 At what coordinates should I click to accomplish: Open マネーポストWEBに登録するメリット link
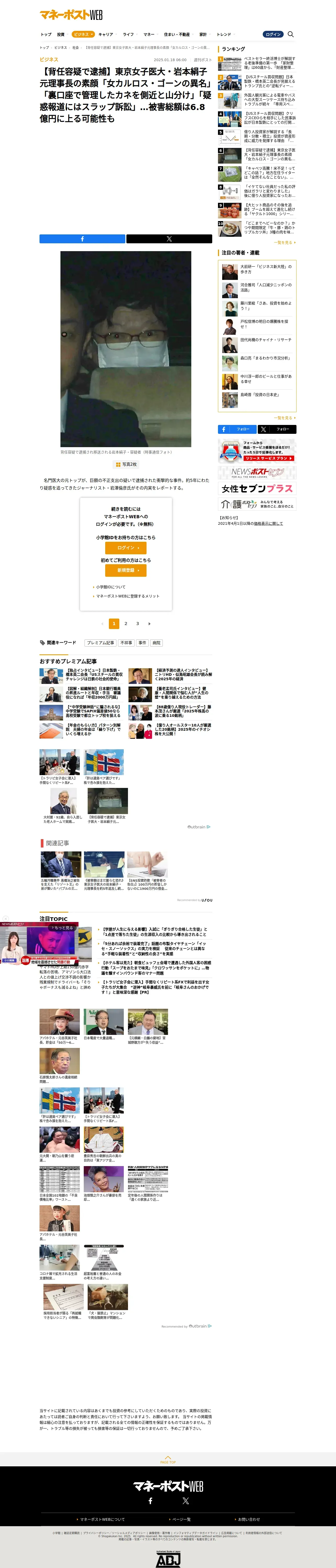tap(126, 597)
